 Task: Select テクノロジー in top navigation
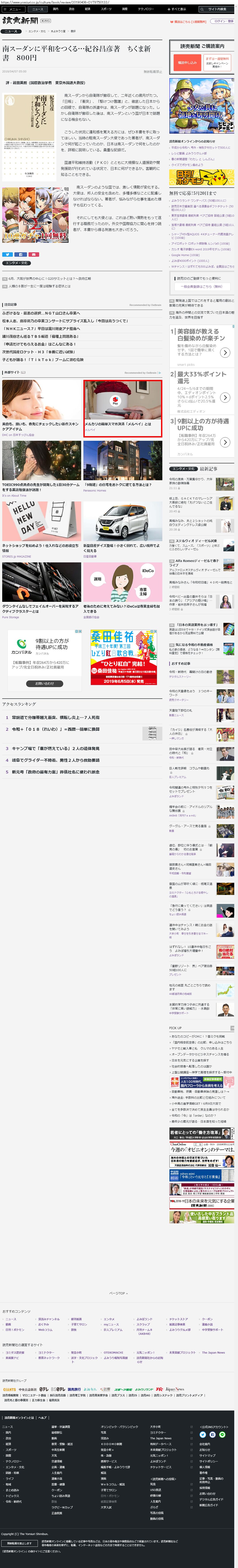click(x=146, y=9)
